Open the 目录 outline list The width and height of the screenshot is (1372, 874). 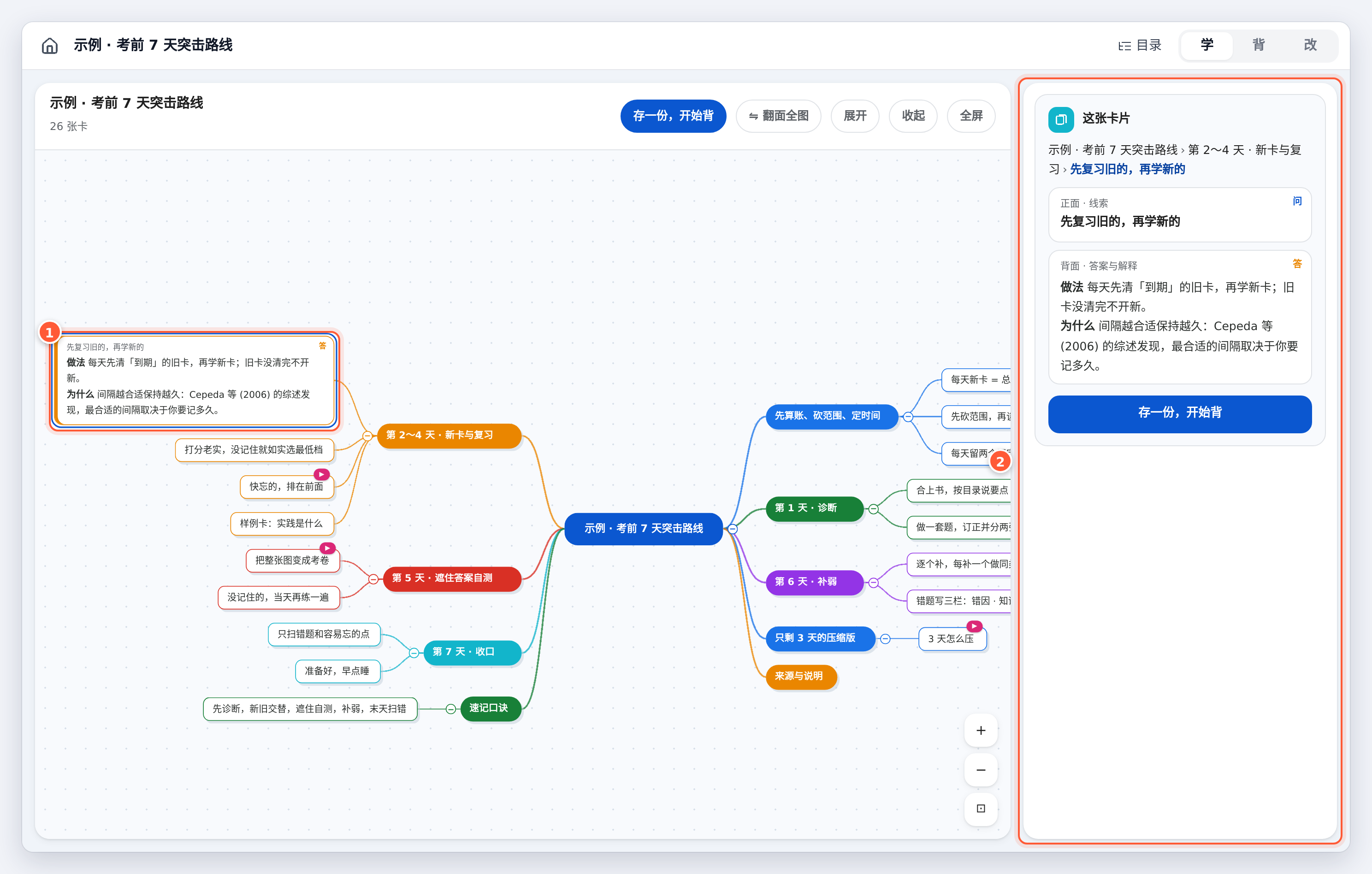pyautogui.click(x=1140, y=45)
